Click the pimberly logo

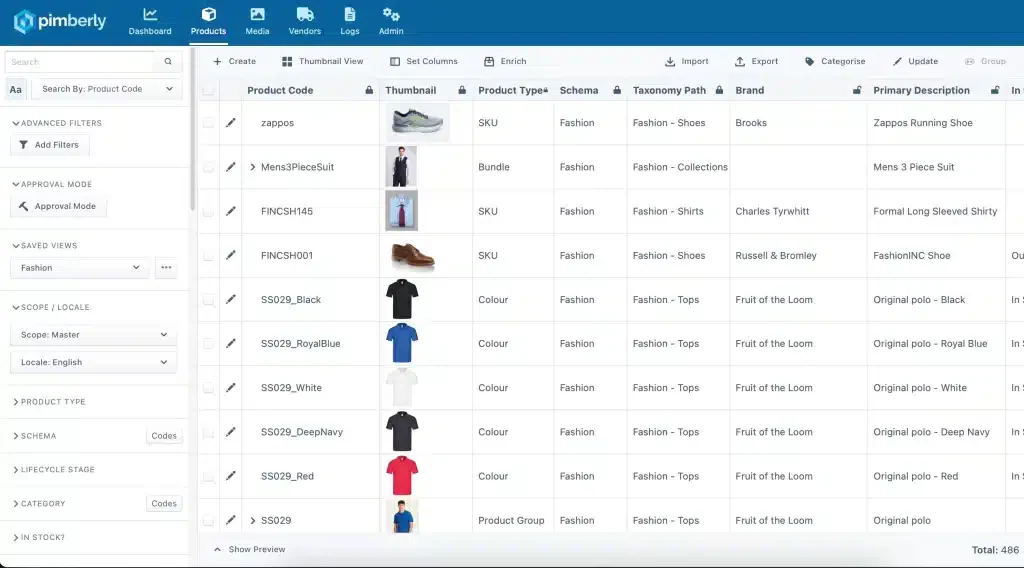(x=59, y=22)
